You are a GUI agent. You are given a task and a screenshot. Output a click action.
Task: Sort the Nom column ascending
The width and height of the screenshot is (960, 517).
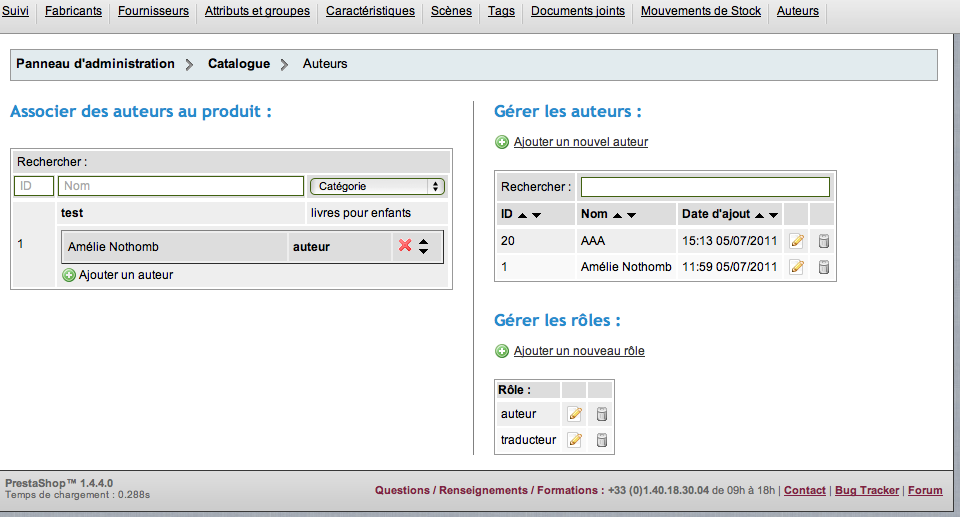617,215
